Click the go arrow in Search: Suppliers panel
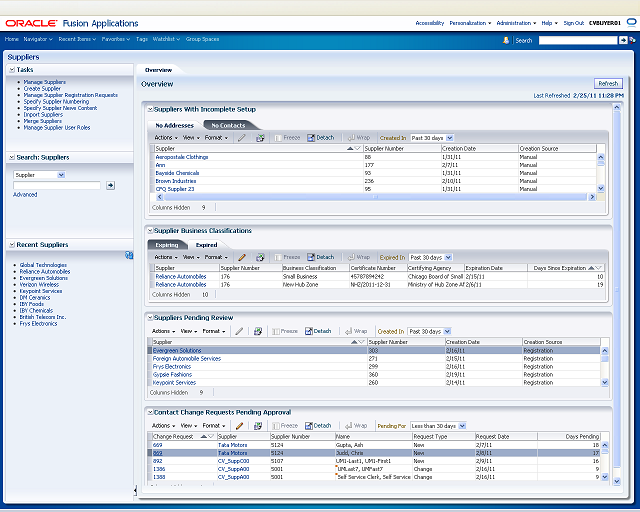Viewport: 640px width, 512px height. 110,185
